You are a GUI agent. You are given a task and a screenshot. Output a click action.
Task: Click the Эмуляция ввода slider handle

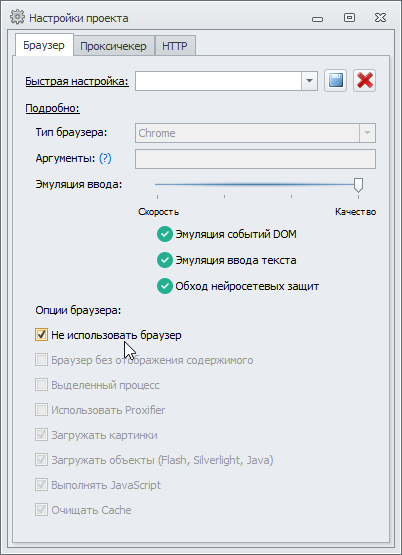click(358, 185)
